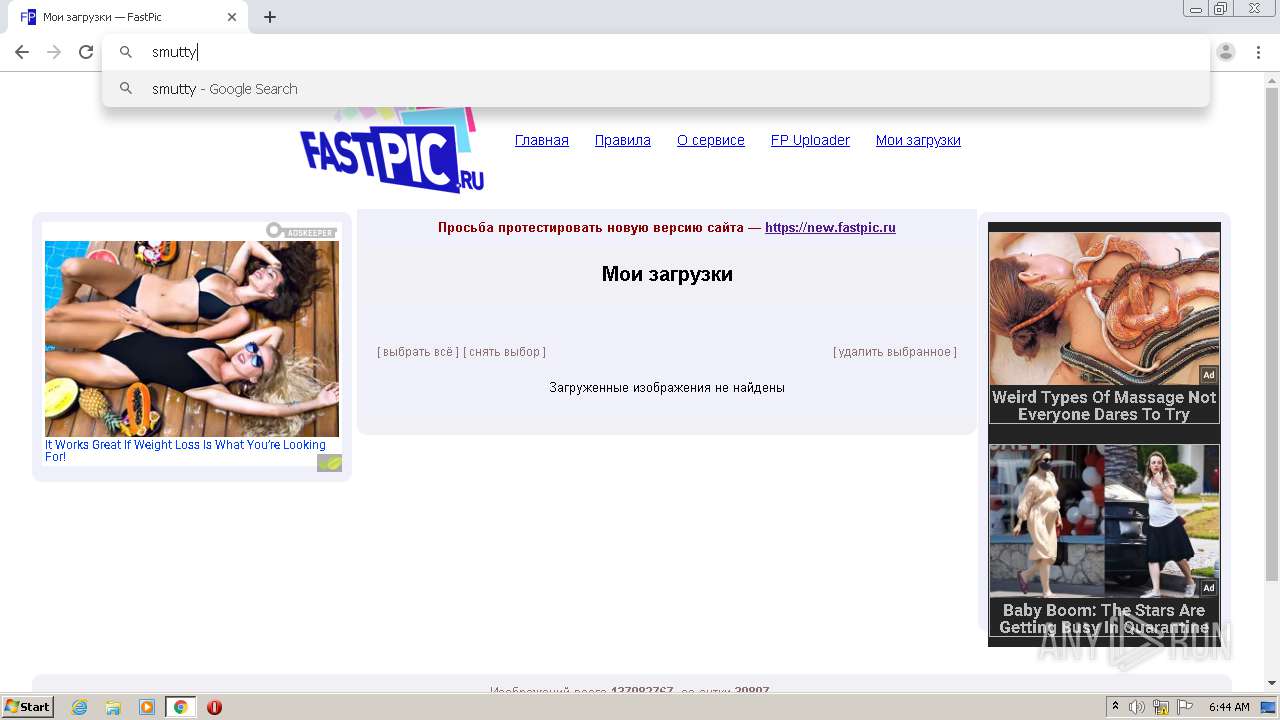The image size is (1280, 720).
Task: Launch Internet Explorer from the taskbar
Action: click(x=79, y=707)
